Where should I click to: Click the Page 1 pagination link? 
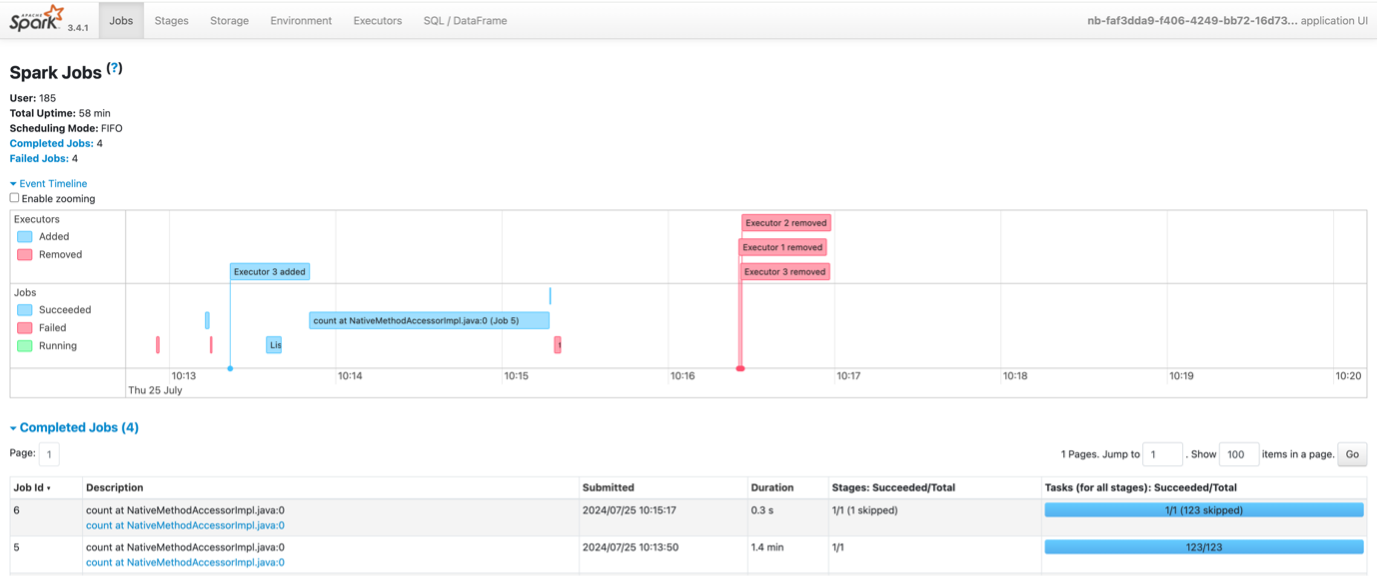point(49,455)
